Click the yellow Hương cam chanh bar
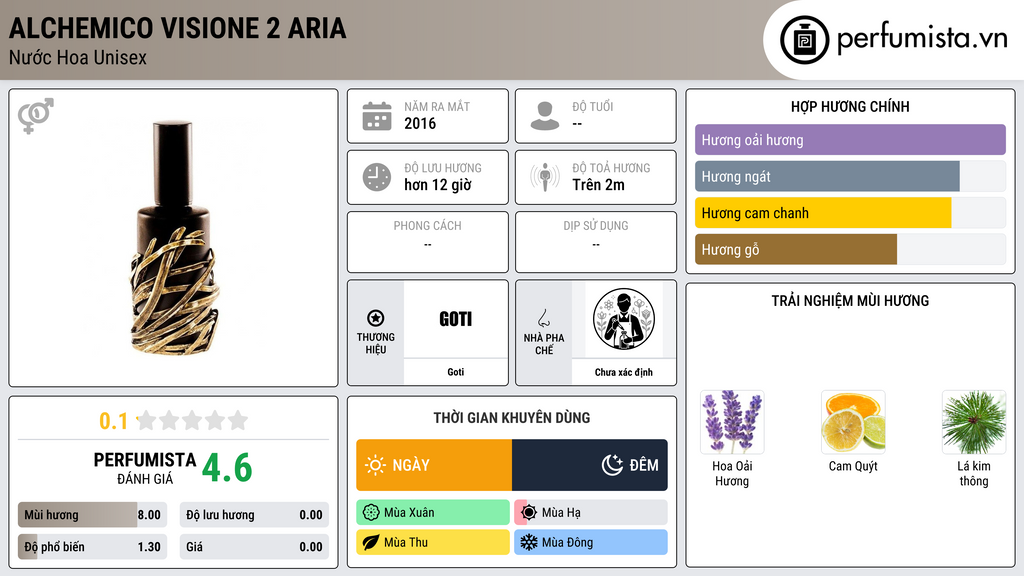The width and height of the screenshot is (1024, 576). click(823, 213)
